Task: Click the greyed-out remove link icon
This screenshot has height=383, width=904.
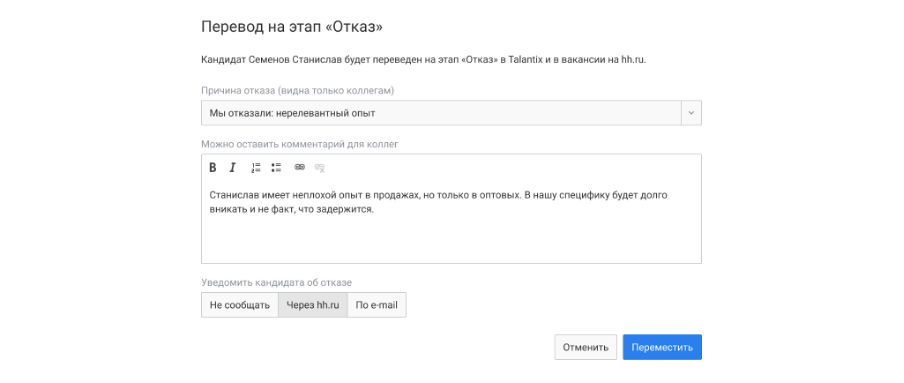Action: pos(319,168)
